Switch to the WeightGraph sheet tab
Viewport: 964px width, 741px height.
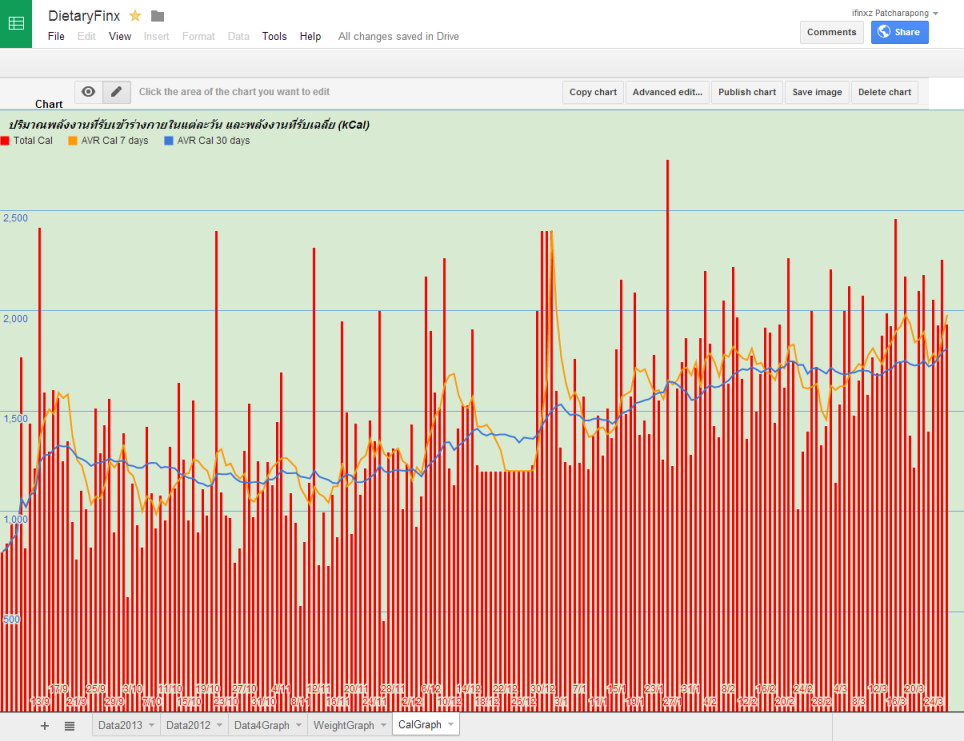(344, 725)
